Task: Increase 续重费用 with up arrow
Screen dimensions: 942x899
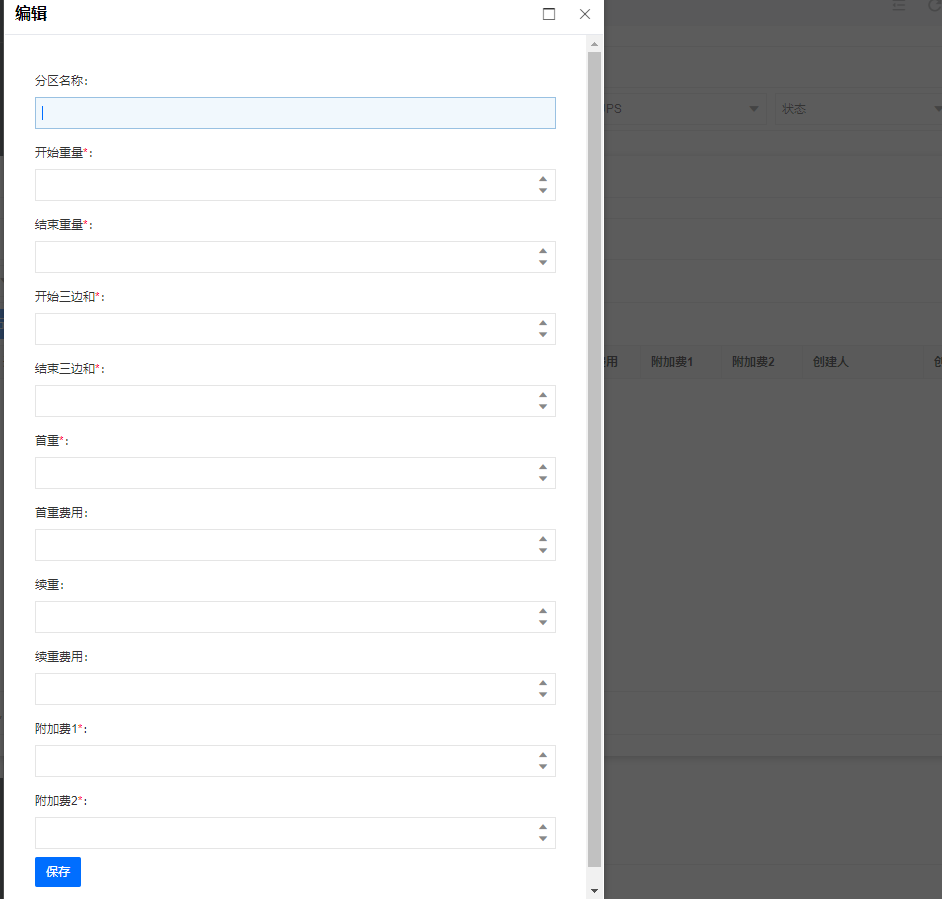Action: tap(543, 683)
